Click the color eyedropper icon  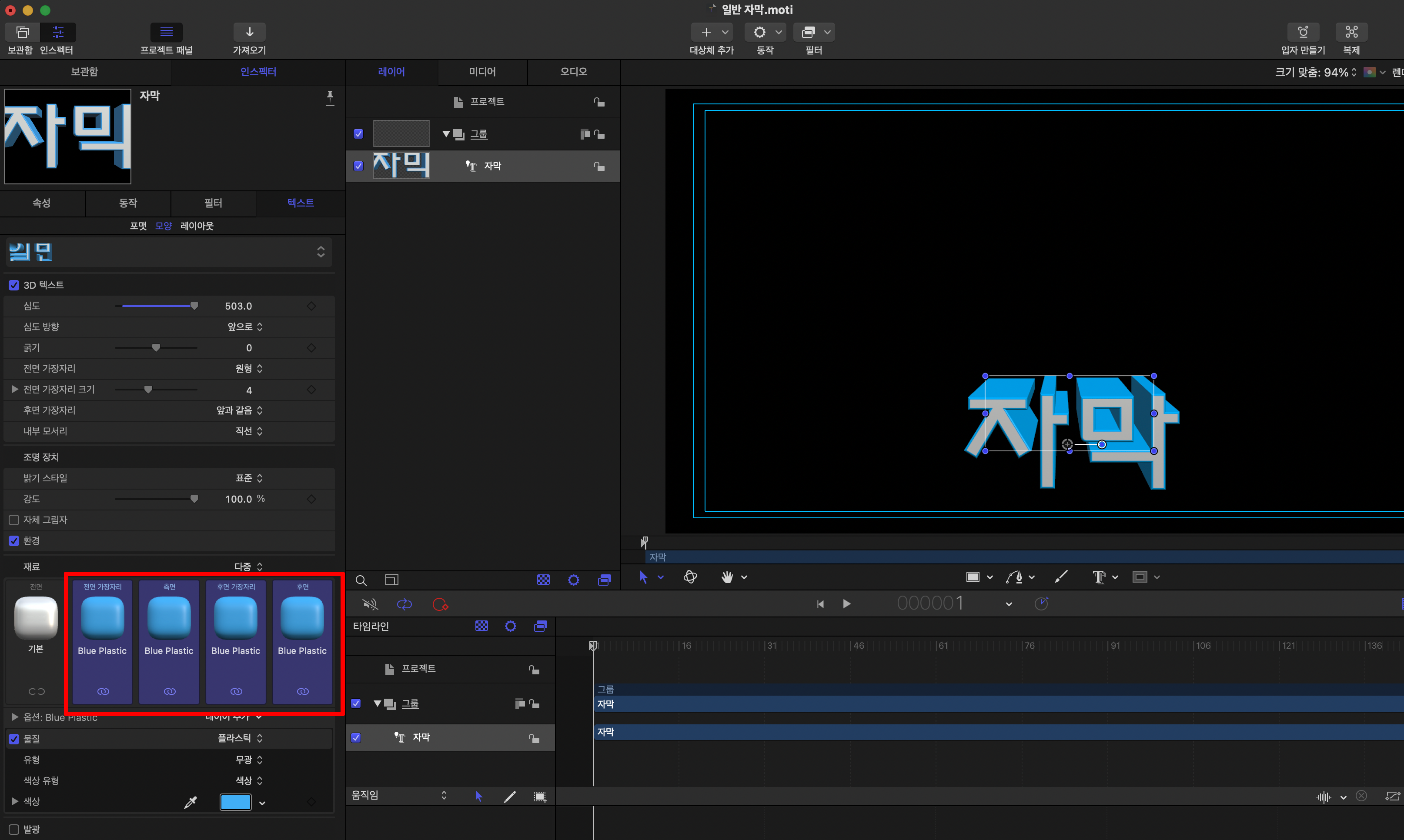191,801
